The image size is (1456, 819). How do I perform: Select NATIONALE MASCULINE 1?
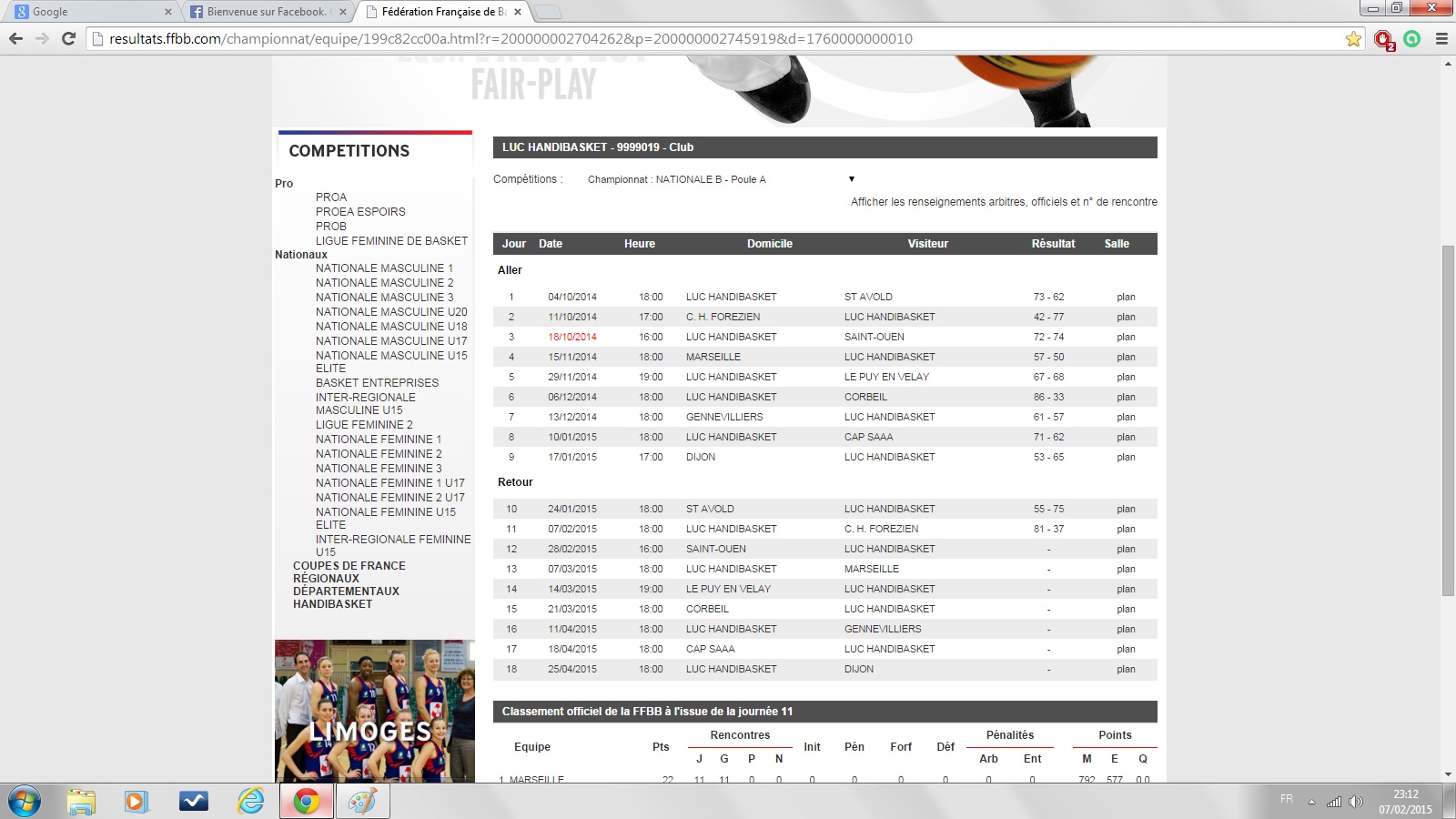point(384,268)
